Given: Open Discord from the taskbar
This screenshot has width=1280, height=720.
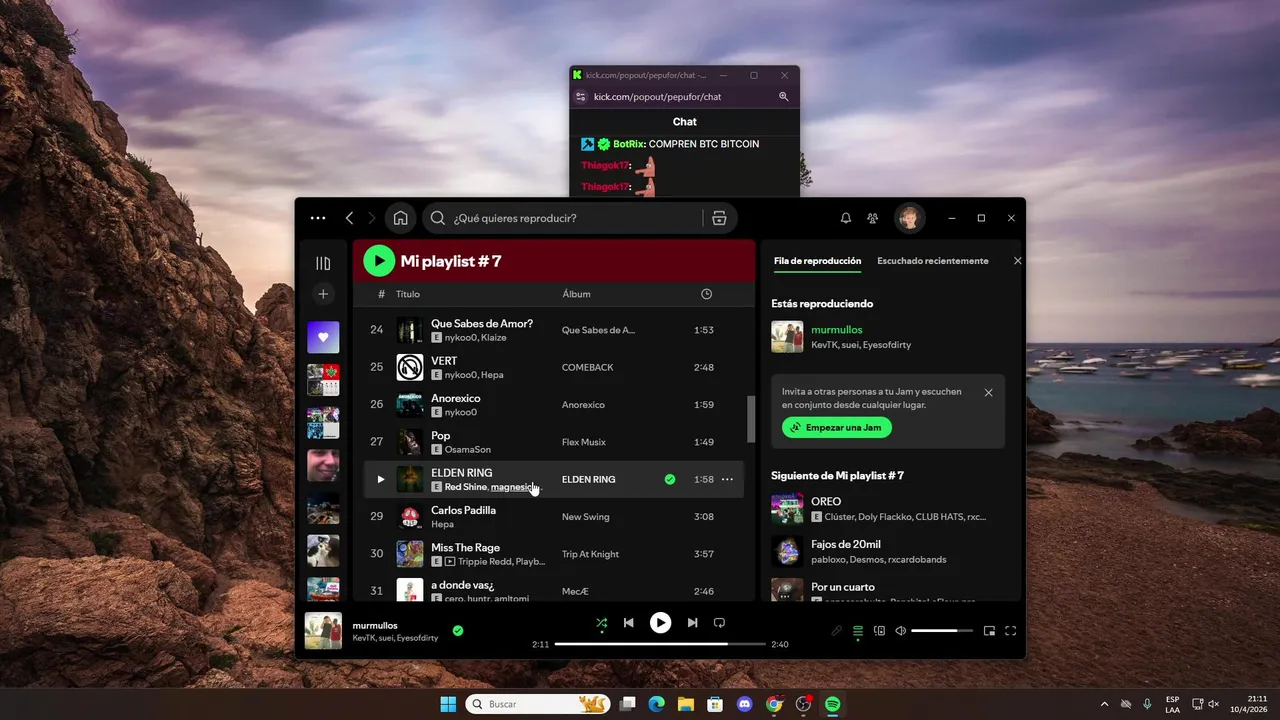Looking at the screenshot, I should [x=744, y=704].
